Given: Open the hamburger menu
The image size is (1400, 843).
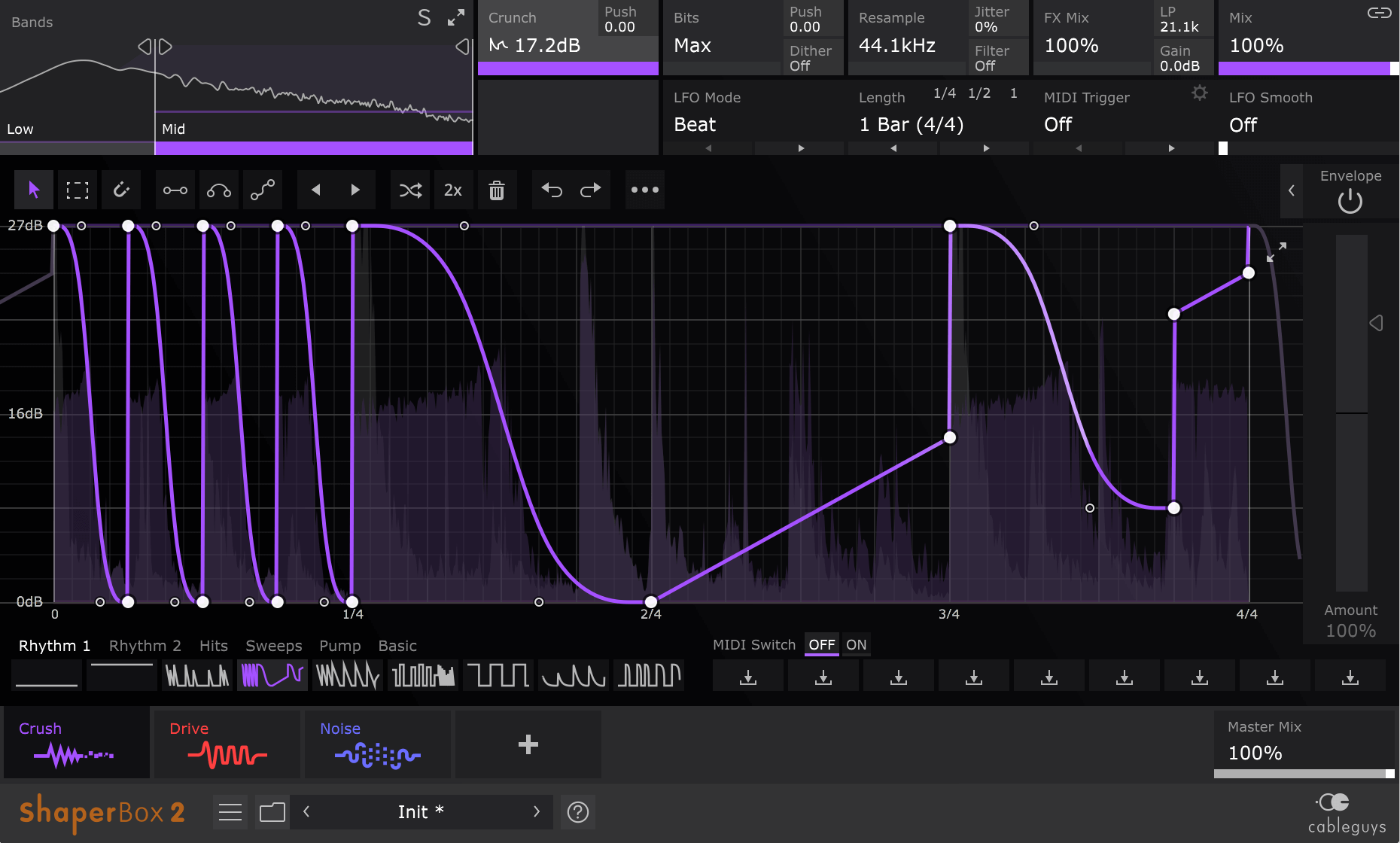Looking at the screenshot, I should click(x=230, y=812).
